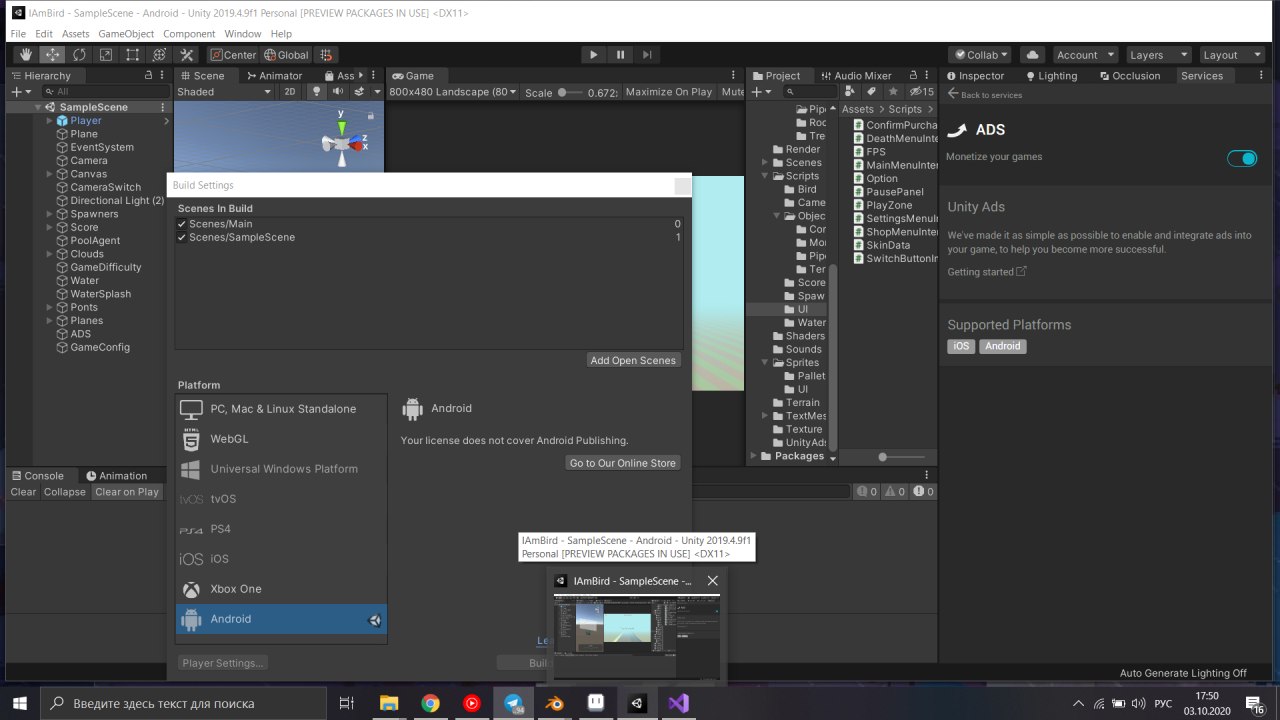The width and height of the screenshot is (1280, 720).
Task: Toggle Global handle rotation
Action: (x=286, y=55)
